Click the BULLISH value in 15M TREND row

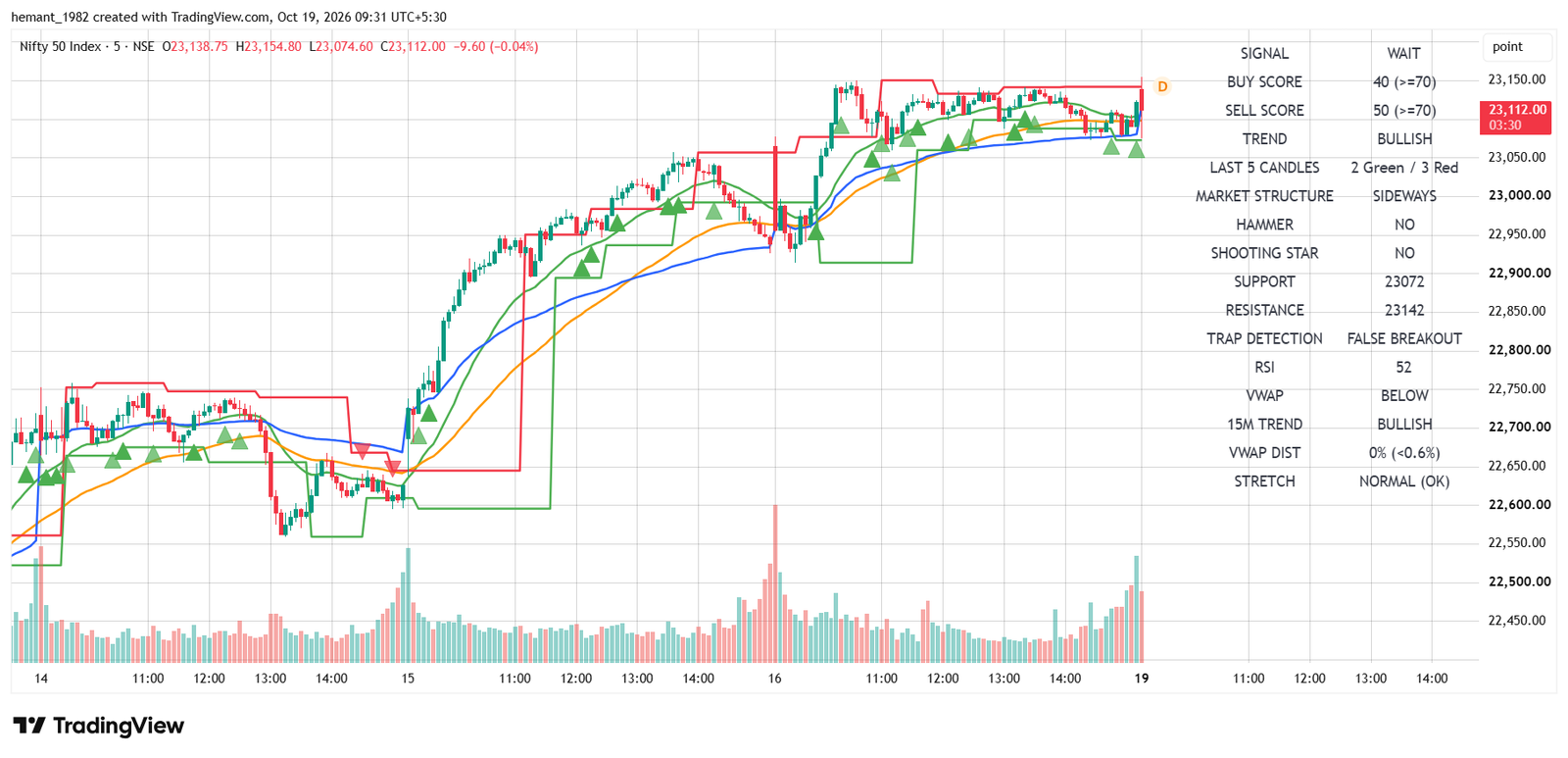point(1403,423)
